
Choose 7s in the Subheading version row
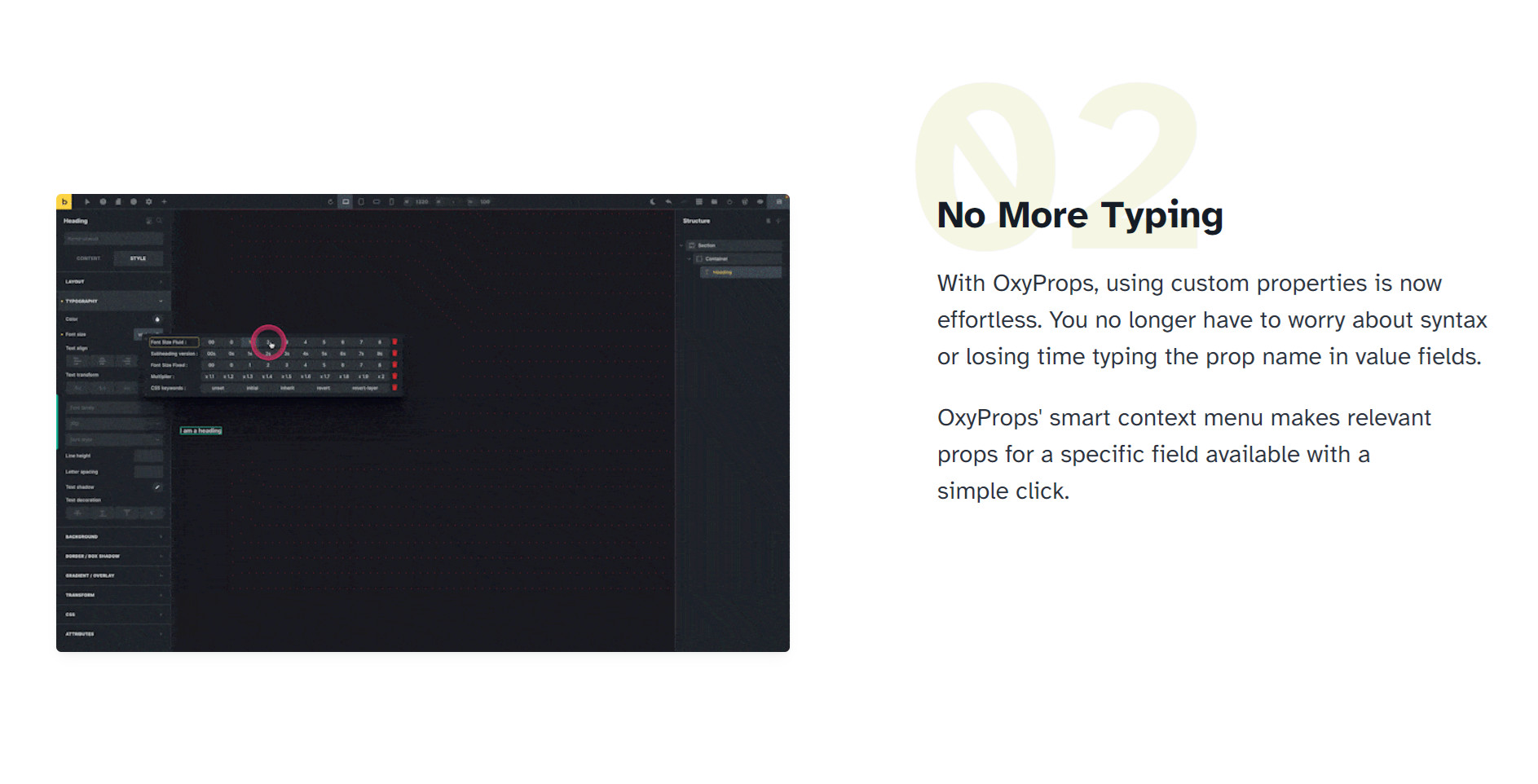tap(361, 354)
